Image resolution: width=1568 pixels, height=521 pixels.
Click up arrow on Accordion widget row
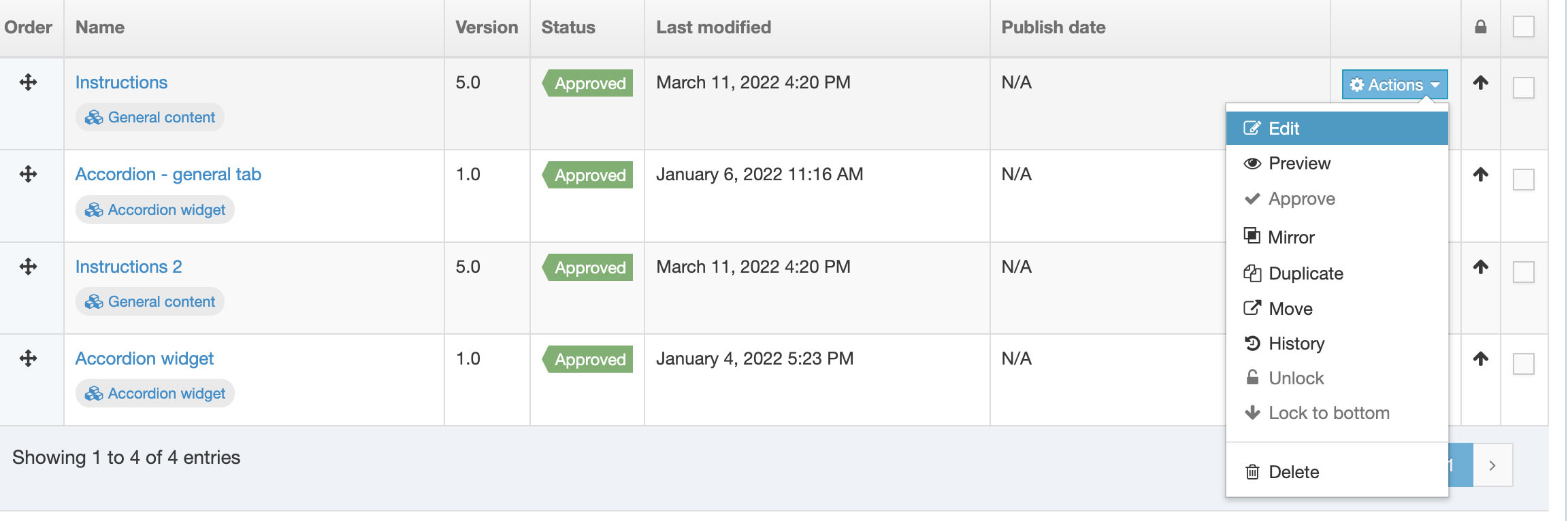(x=1480, y=358)
